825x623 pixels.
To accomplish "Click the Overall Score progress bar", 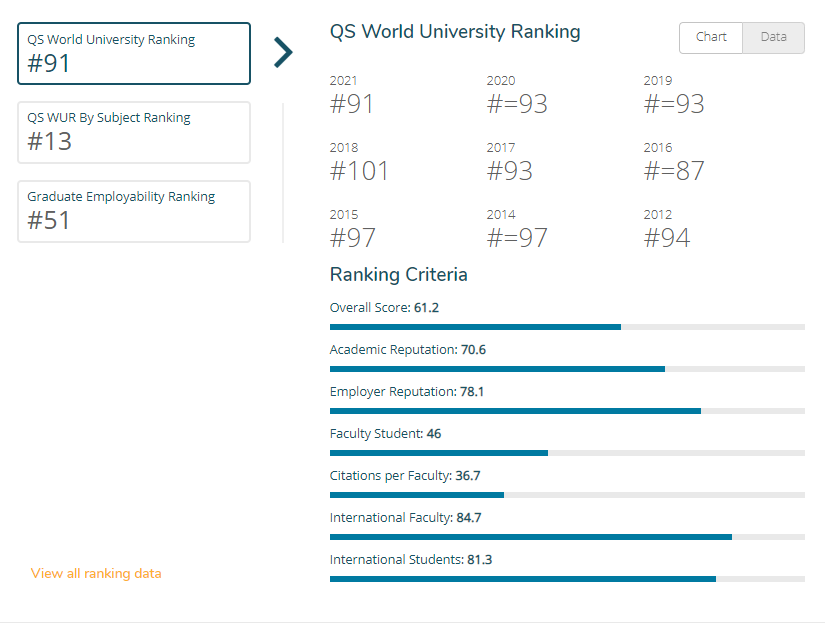I will (567, 327).
